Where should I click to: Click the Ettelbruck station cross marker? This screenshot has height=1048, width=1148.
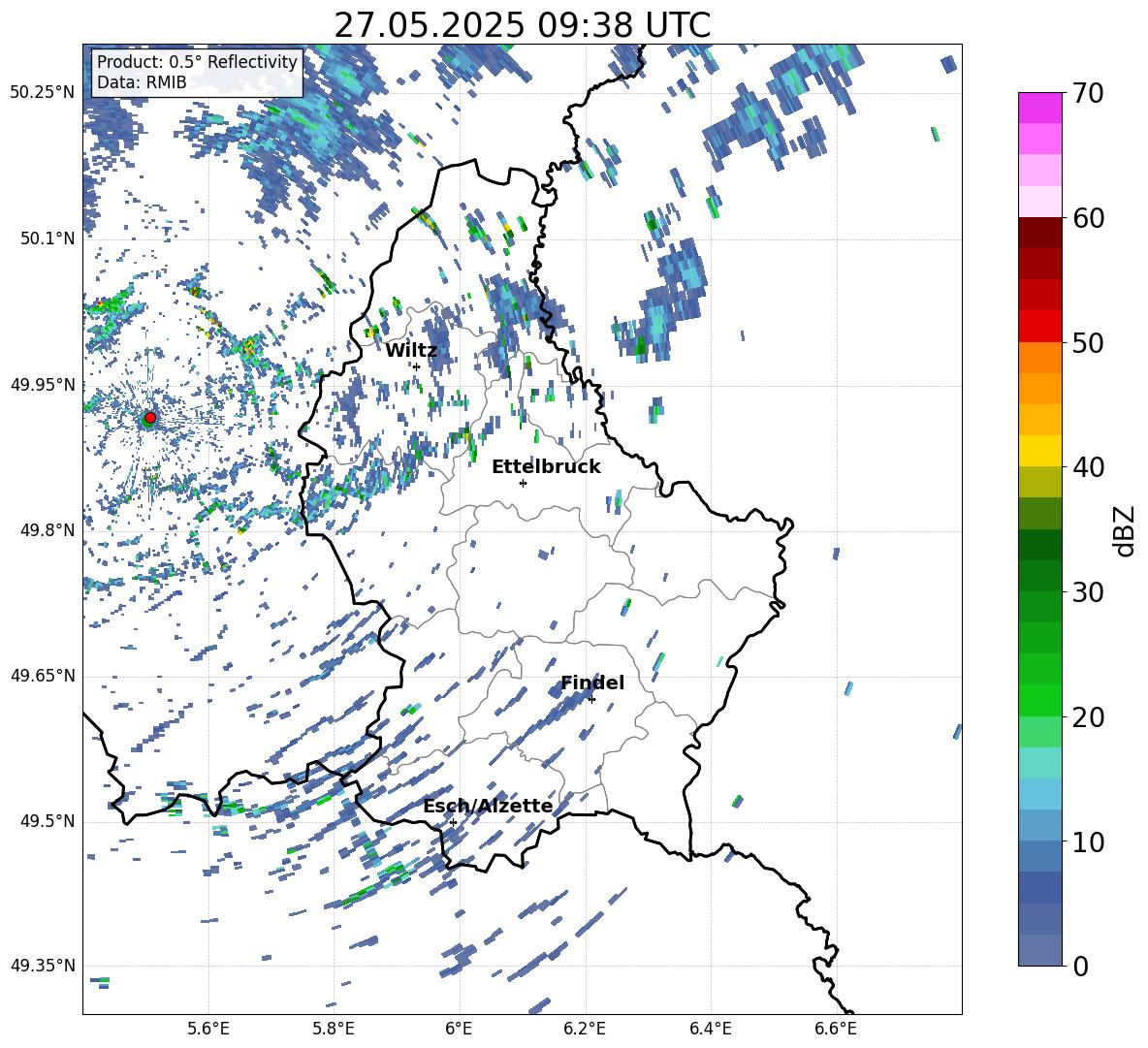[x=523, y=483]
